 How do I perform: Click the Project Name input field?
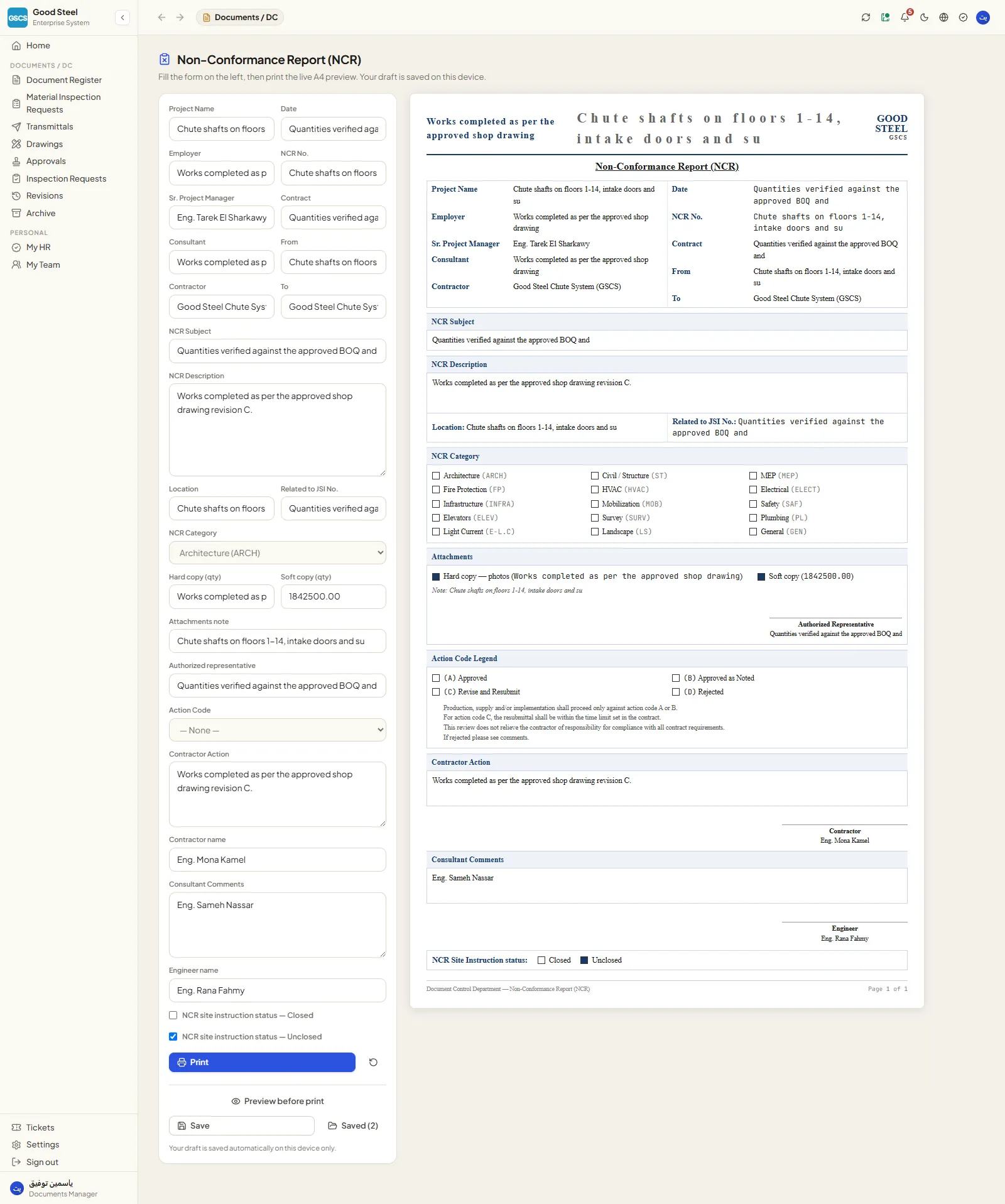pyautogui.click(x=222, y=129)
